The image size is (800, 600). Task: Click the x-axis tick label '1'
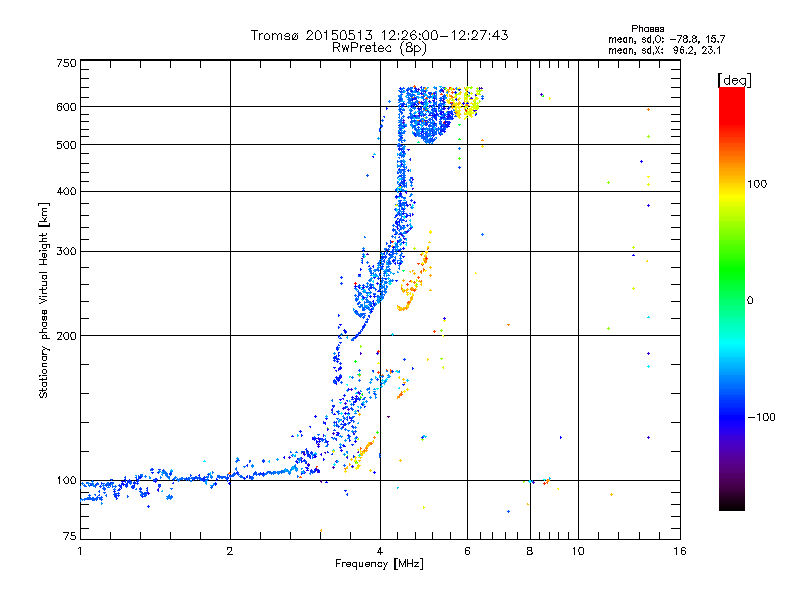tap(80, 551)
